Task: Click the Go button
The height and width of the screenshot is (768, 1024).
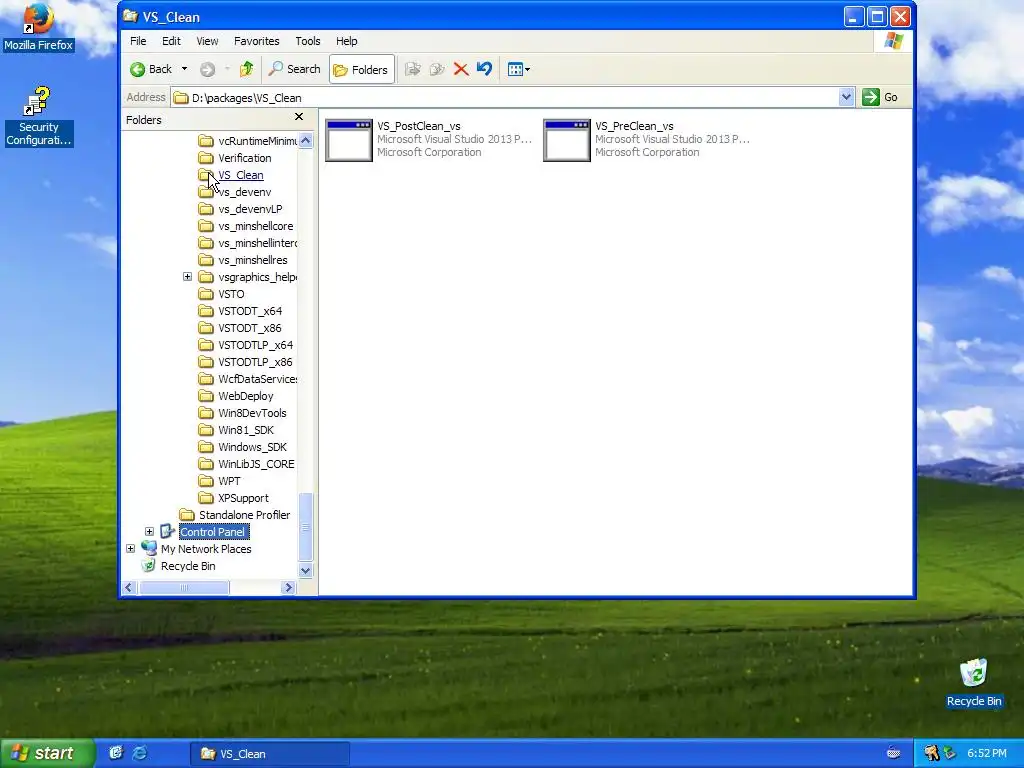Action: 880,97
